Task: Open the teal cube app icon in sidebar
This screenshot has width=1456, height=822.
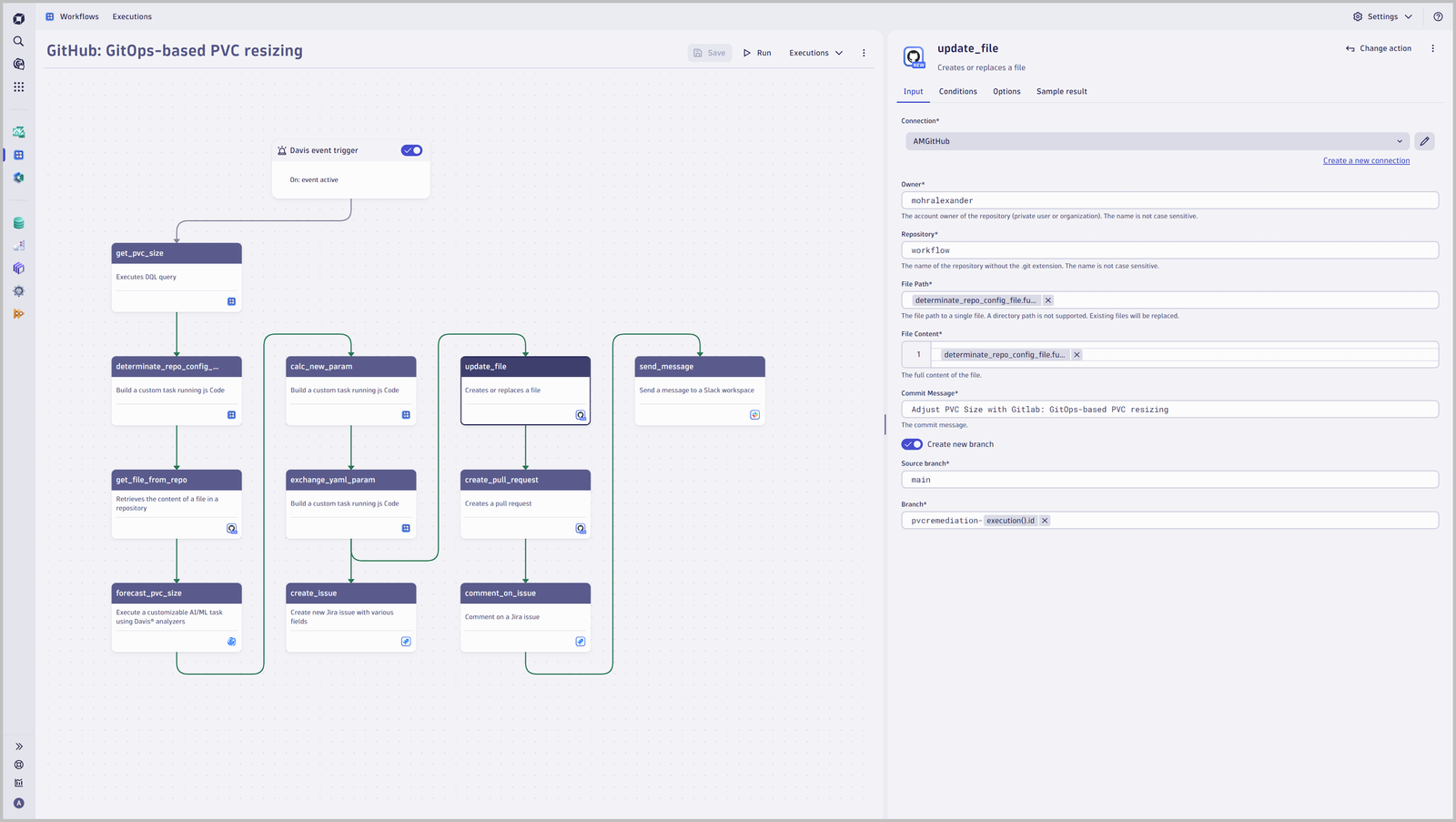Action: click(x=18, y=178)
